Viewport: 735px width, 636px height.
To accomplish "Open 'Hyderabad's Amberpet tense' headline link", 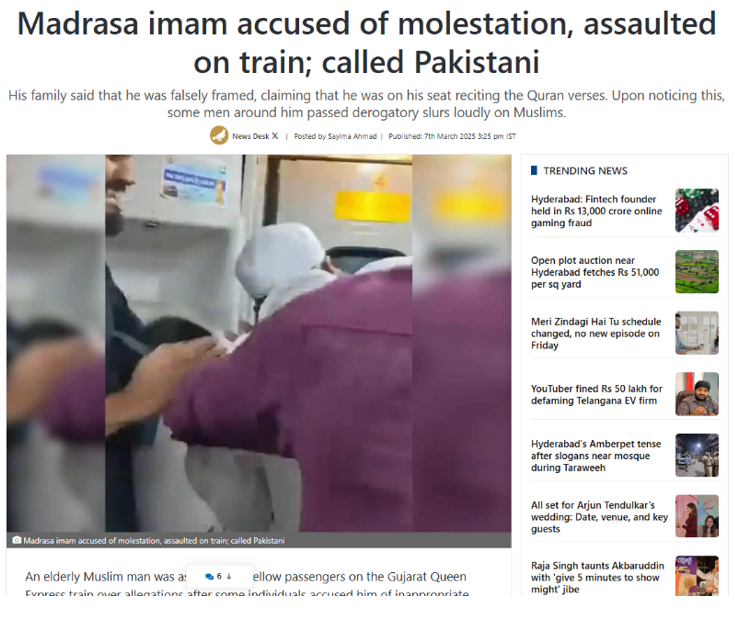I will tap(596, 456).
